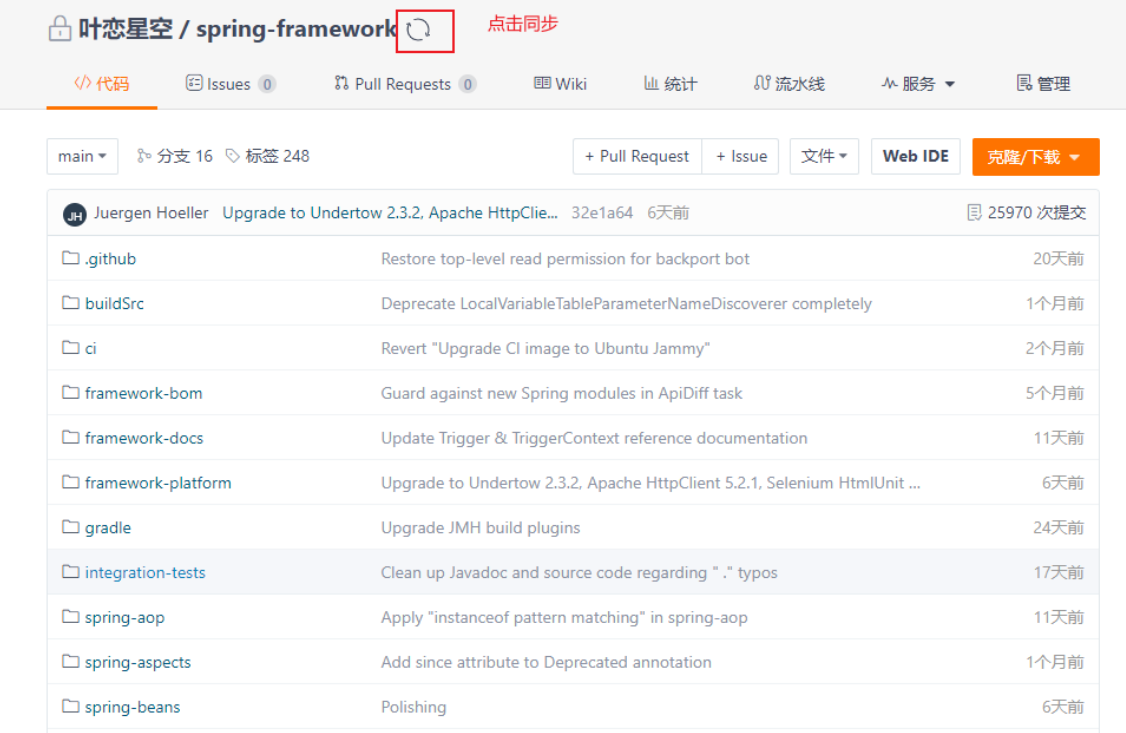Open commit 'Guard against new Spring modules in ApiDiff task'
Image resolution: width=1126 pixels, height=733 pixels.
562,393
